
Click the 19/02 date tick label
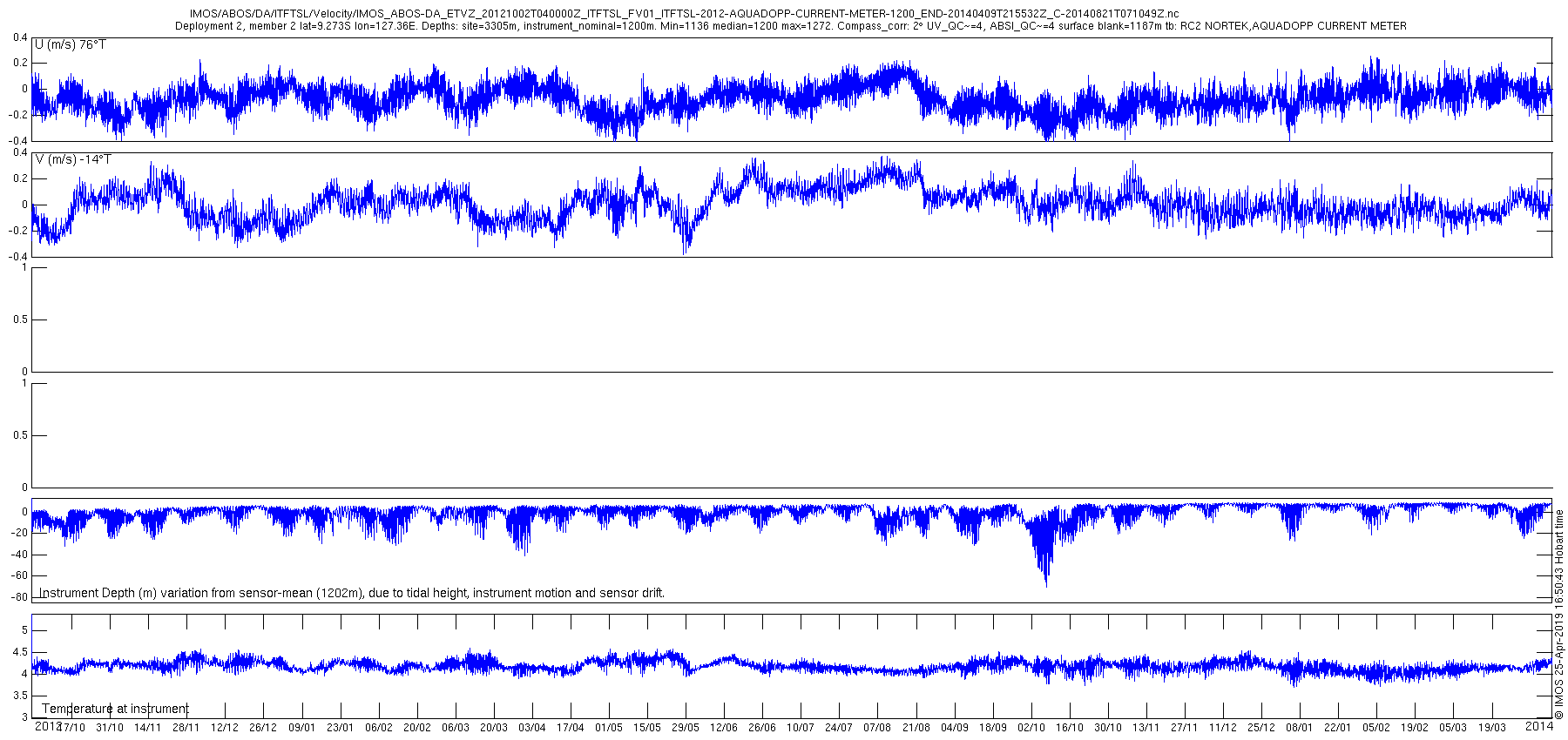click(x=1416, y=728)
